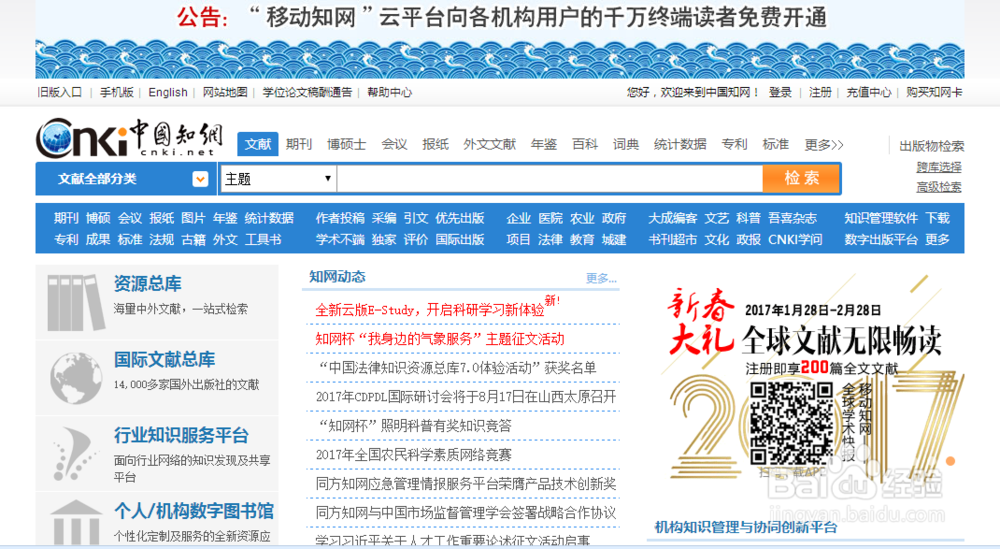Select the 标准 tab
Viewport: 1000px width, 549px height.
776,145
